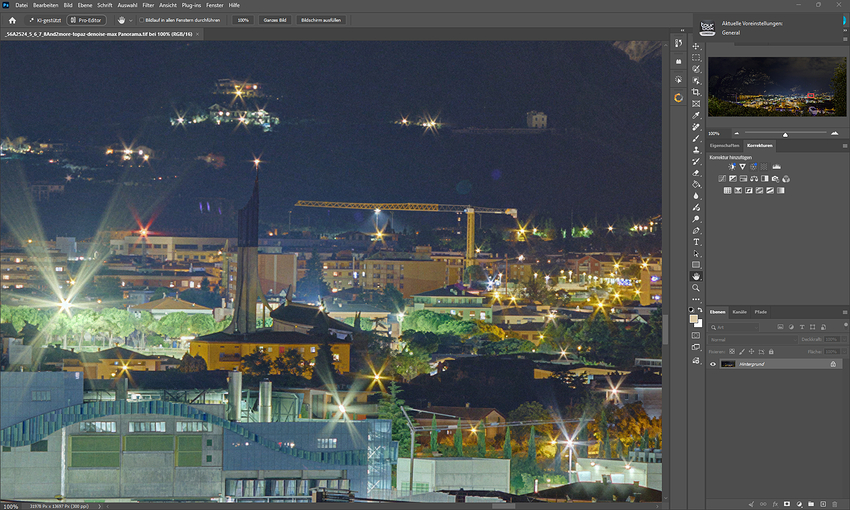Toggle lock all padlock in Fixieren row
This screenshot has width=850, height=510.
pyautogui.click(x=771, y=352)
